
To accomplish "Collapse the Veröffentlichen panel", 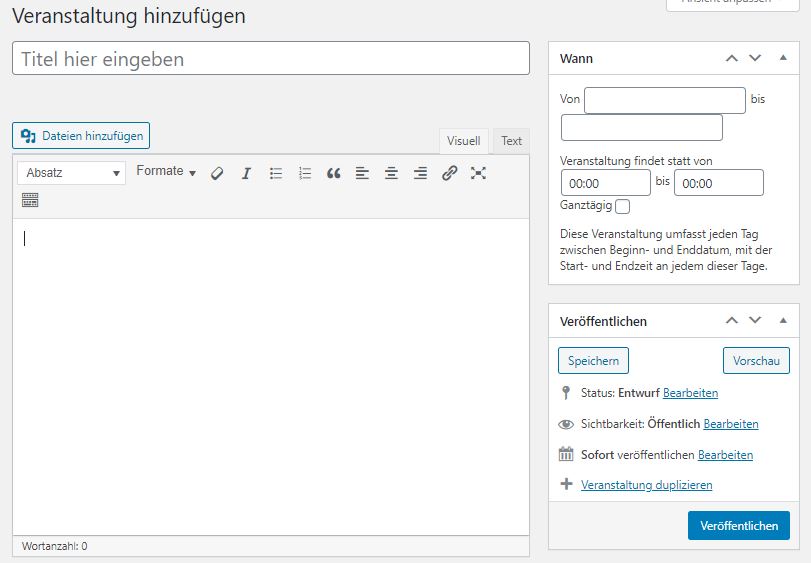I will (x=782, y=321).
